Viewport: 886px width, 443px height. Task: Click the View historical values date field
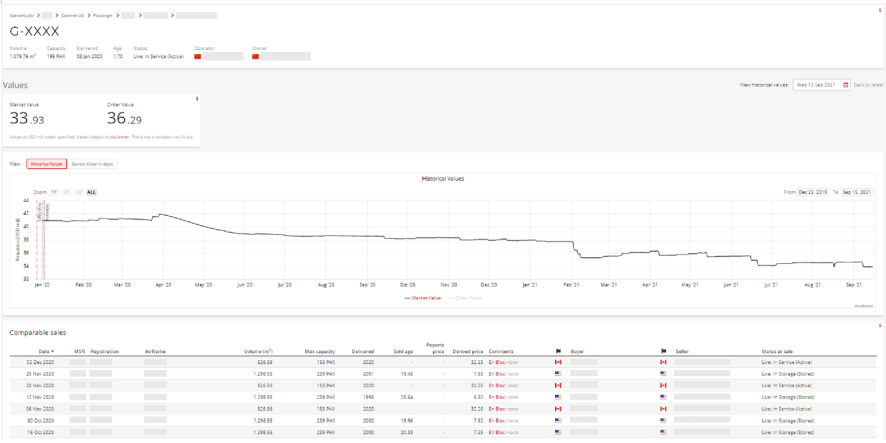pyautogui.click(x=822, y=85)
